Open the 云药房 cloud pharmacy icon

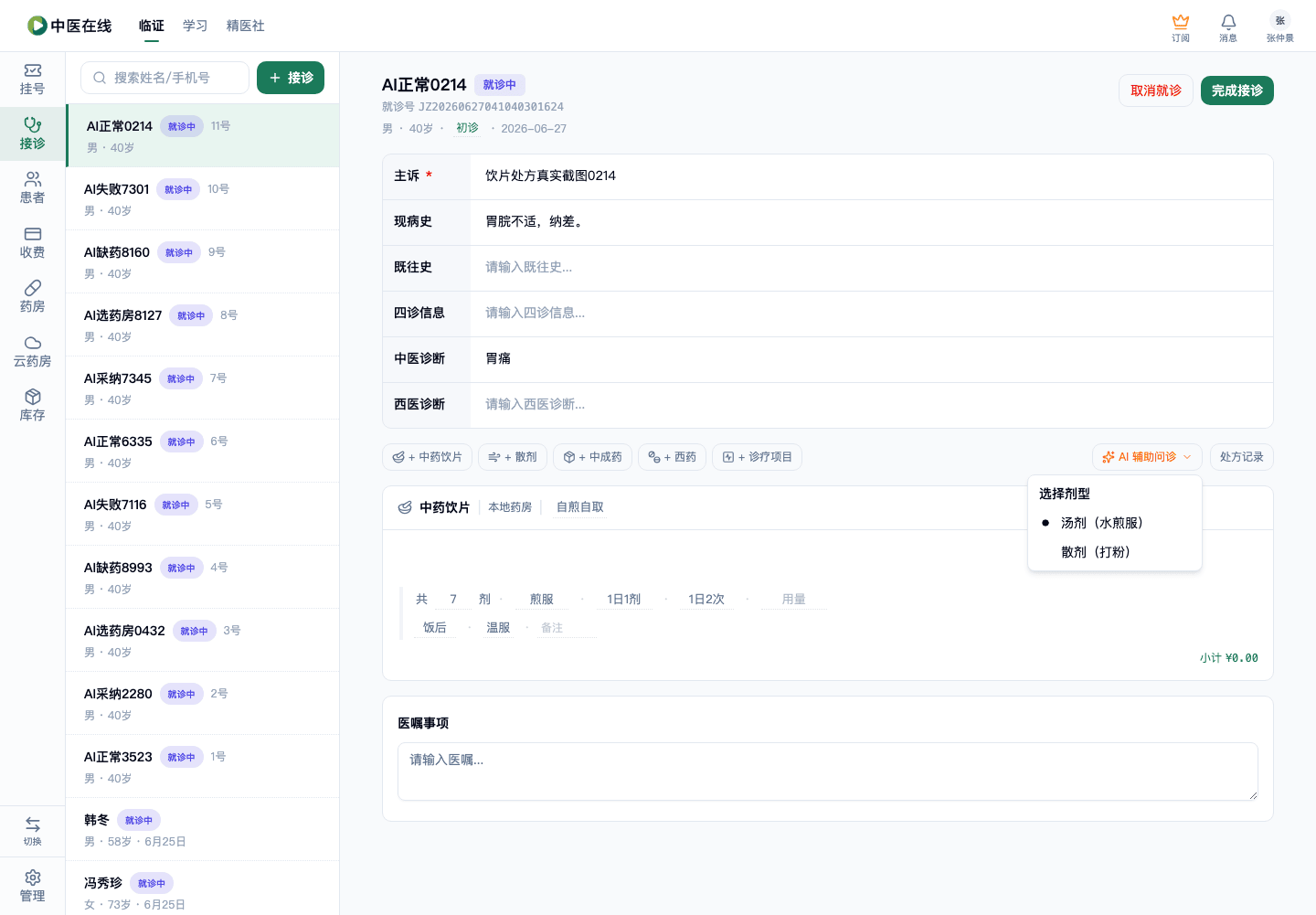[32, 352]
